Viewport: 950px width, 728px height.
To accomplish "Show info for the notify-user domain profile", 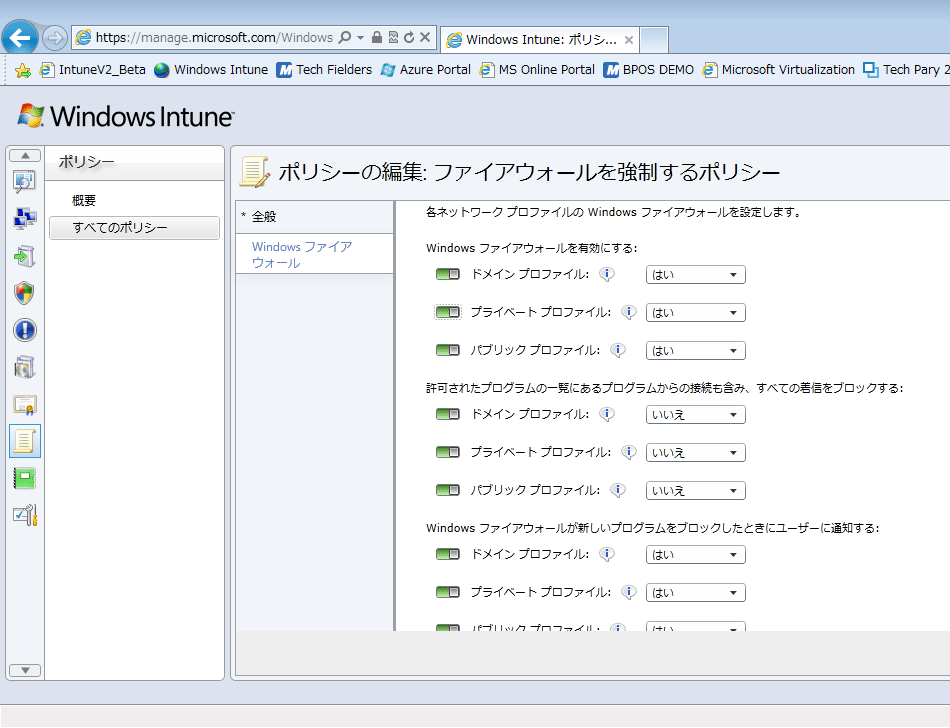I will [606, 554].
